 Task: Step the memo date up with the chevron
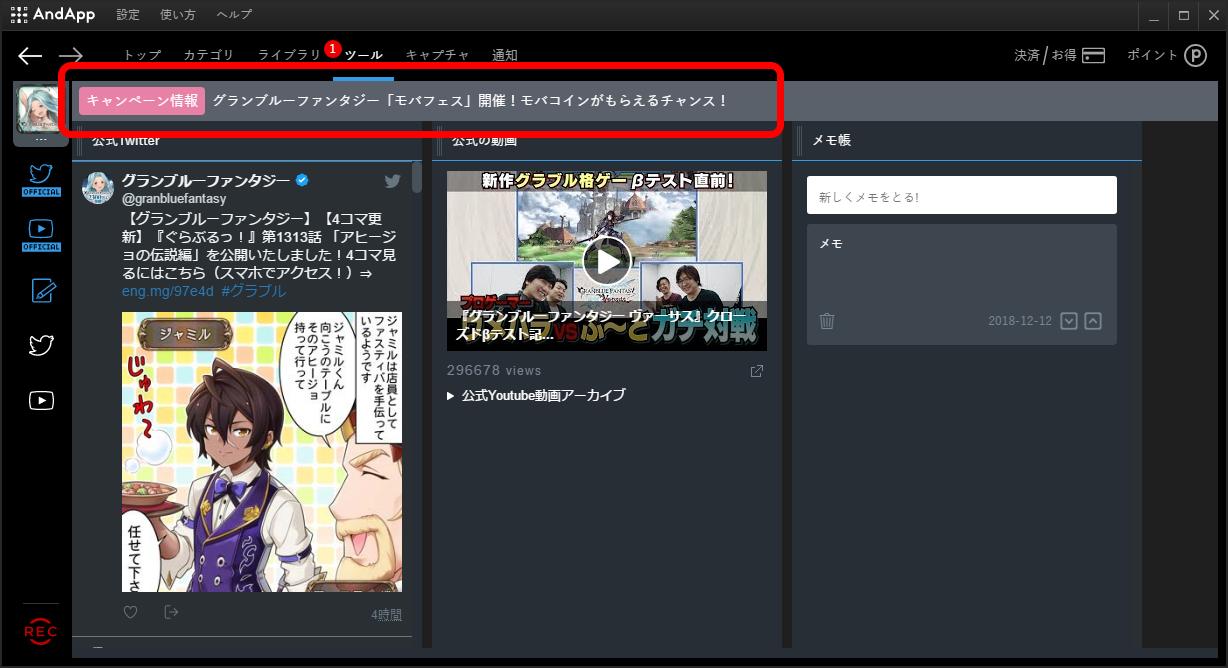pos(1092,321)
